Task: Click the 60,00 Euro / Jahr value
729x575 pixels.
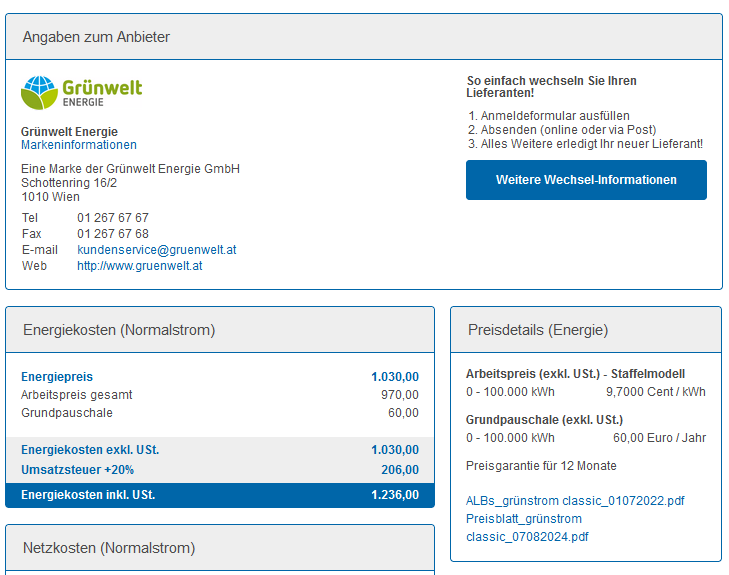Action: tap(659, 438)
